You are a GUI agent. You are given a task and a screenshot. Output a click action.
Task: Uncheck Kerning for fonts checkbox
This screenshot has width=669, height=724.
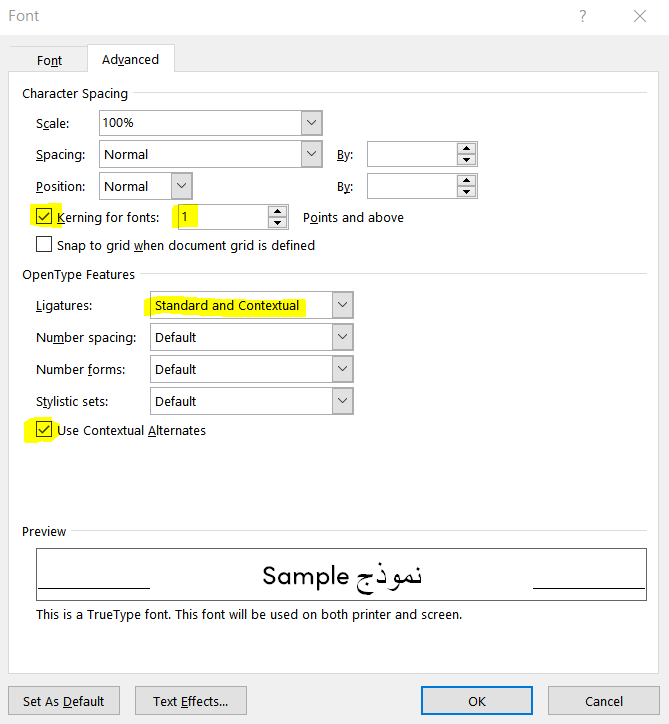[x=44, y=217]
